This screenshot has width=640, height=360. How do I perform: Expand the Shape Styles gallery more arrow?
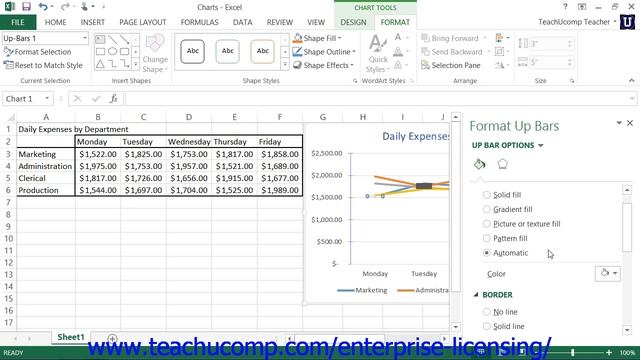285,64
